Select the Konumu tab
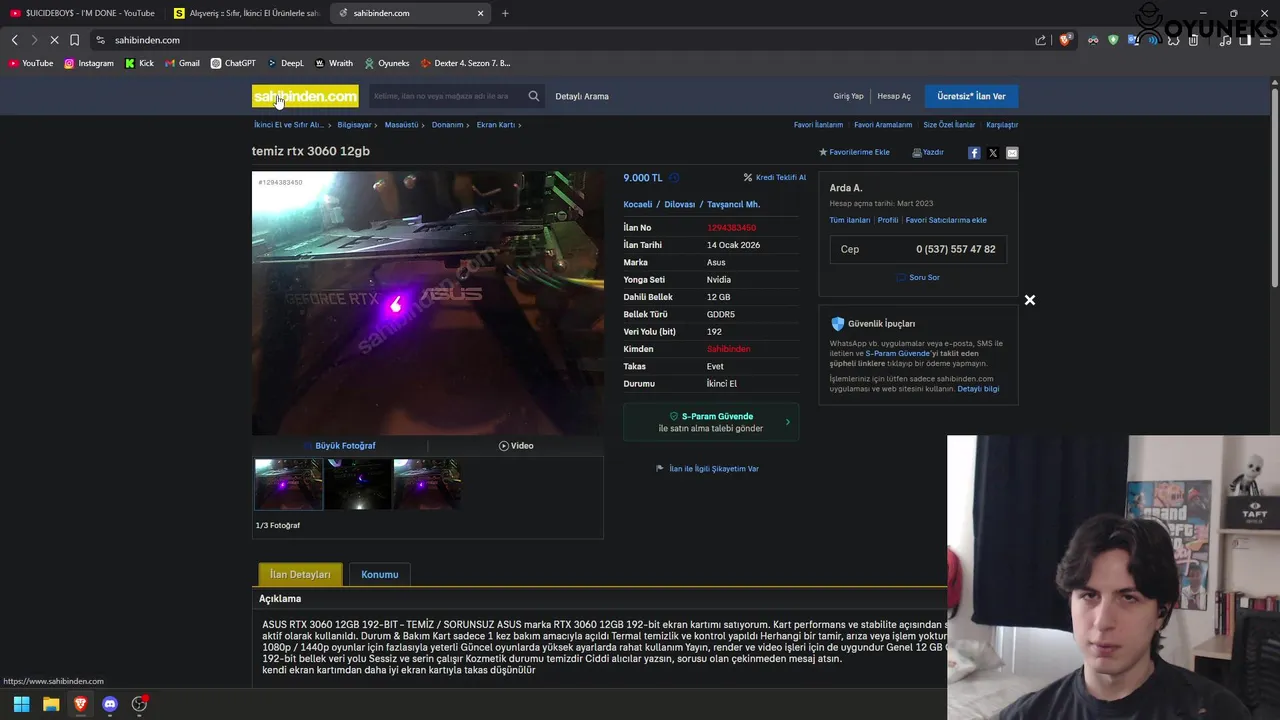1280x720 pixels. [380, 574]
